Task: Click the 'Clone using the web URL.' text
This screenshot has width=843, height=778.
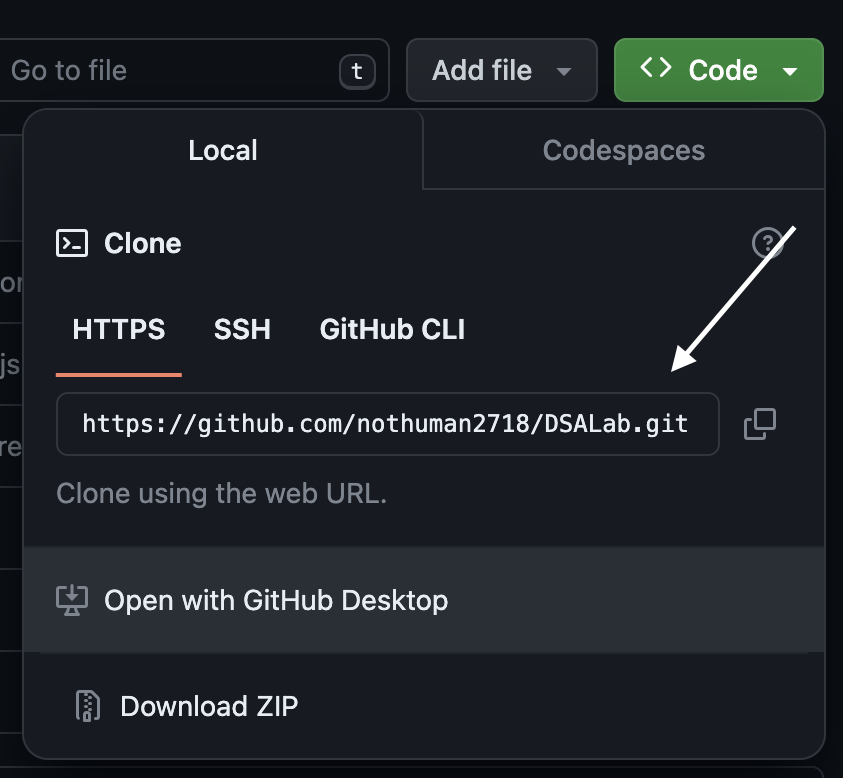Action: (222, 493)
